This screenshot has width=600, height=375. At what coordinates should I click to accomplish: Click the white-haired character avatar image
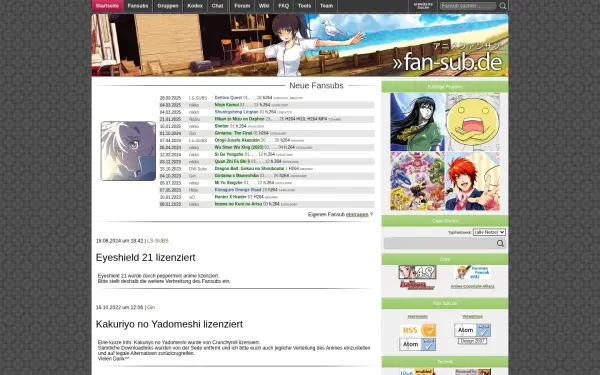128,151
